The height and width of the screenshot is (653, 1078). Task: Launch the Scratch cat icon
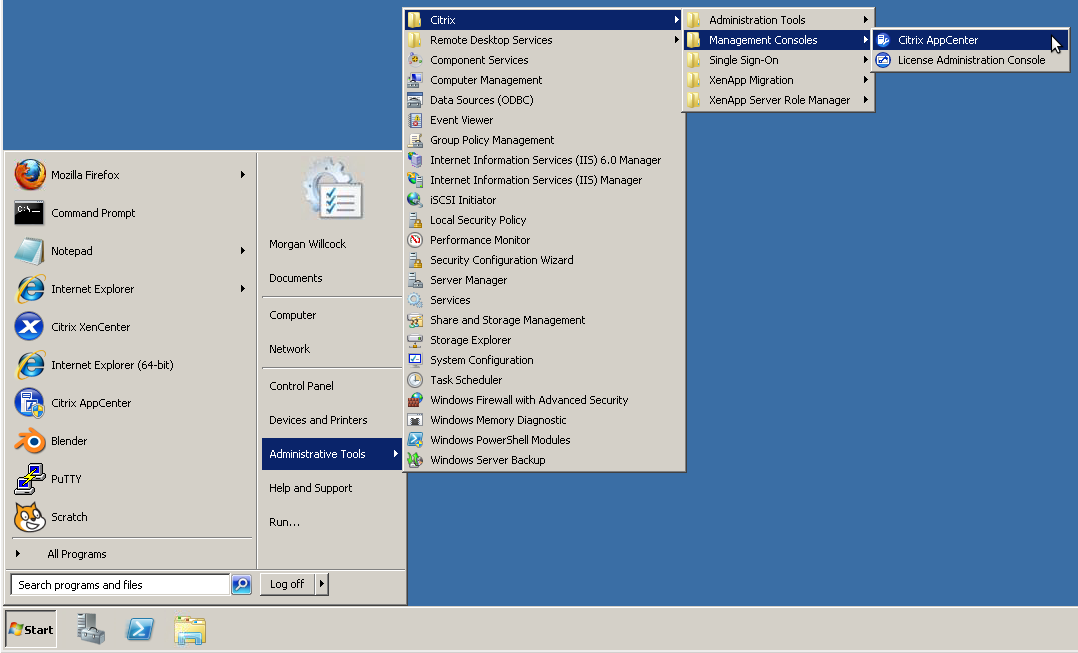[30, 517]
